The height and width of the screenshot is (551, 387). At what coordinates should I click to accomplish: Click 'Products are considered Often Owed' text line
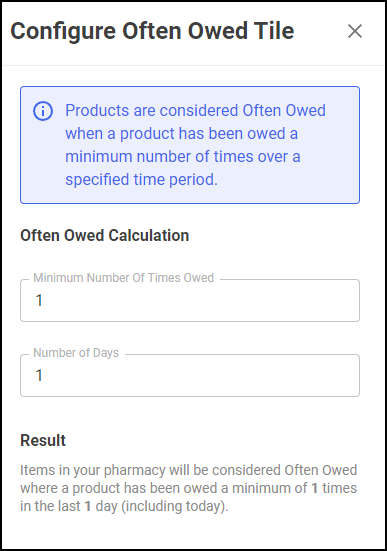pos(195,110)
